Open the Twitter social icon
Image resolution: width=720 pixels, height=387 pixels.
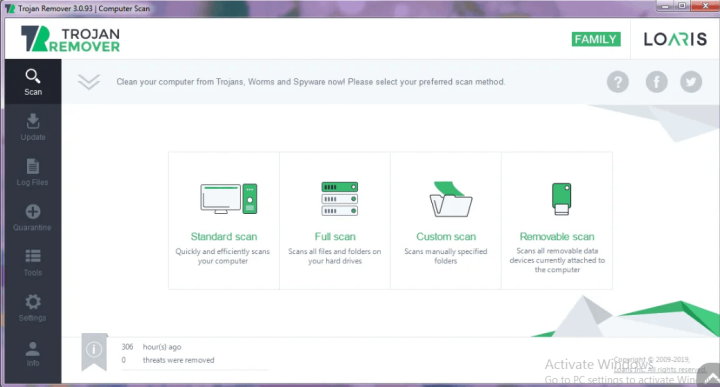point(691,82)
